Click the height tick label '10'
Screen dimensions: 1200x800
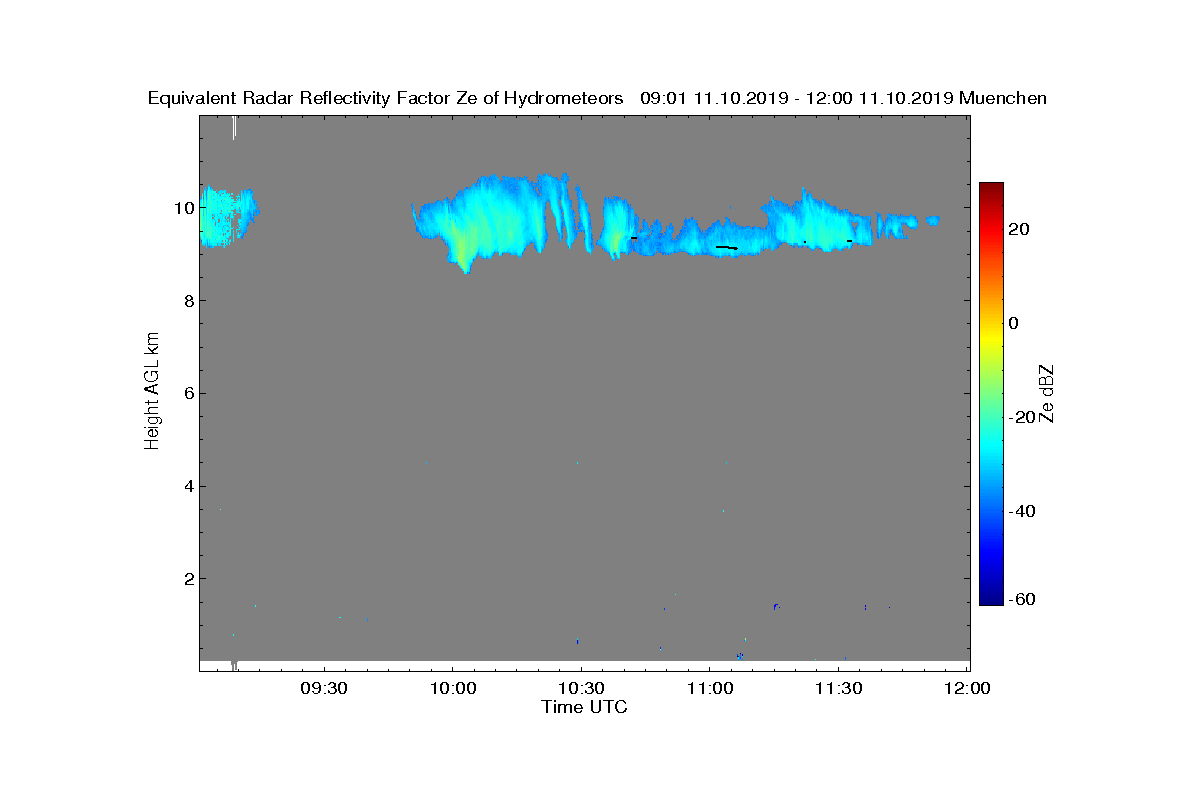[x=182, y=208]
